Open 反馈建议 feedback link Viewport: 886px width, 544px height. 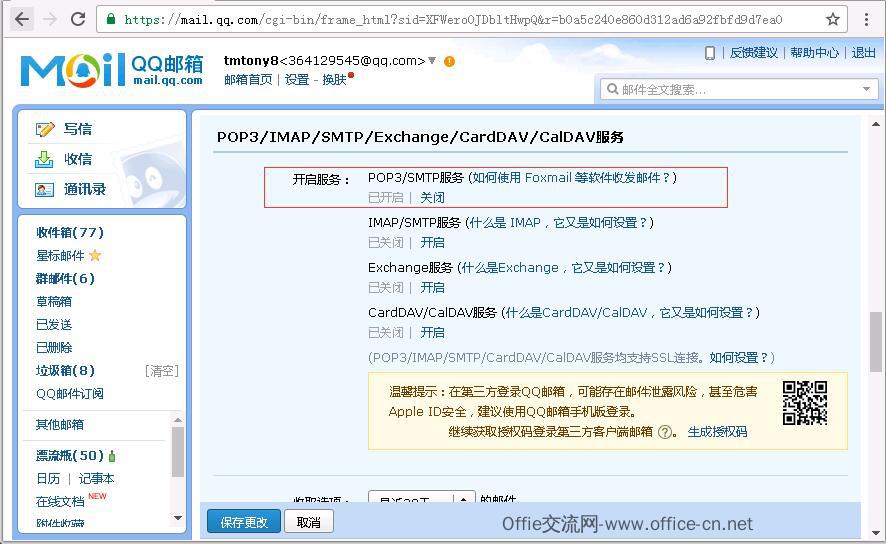753,53
